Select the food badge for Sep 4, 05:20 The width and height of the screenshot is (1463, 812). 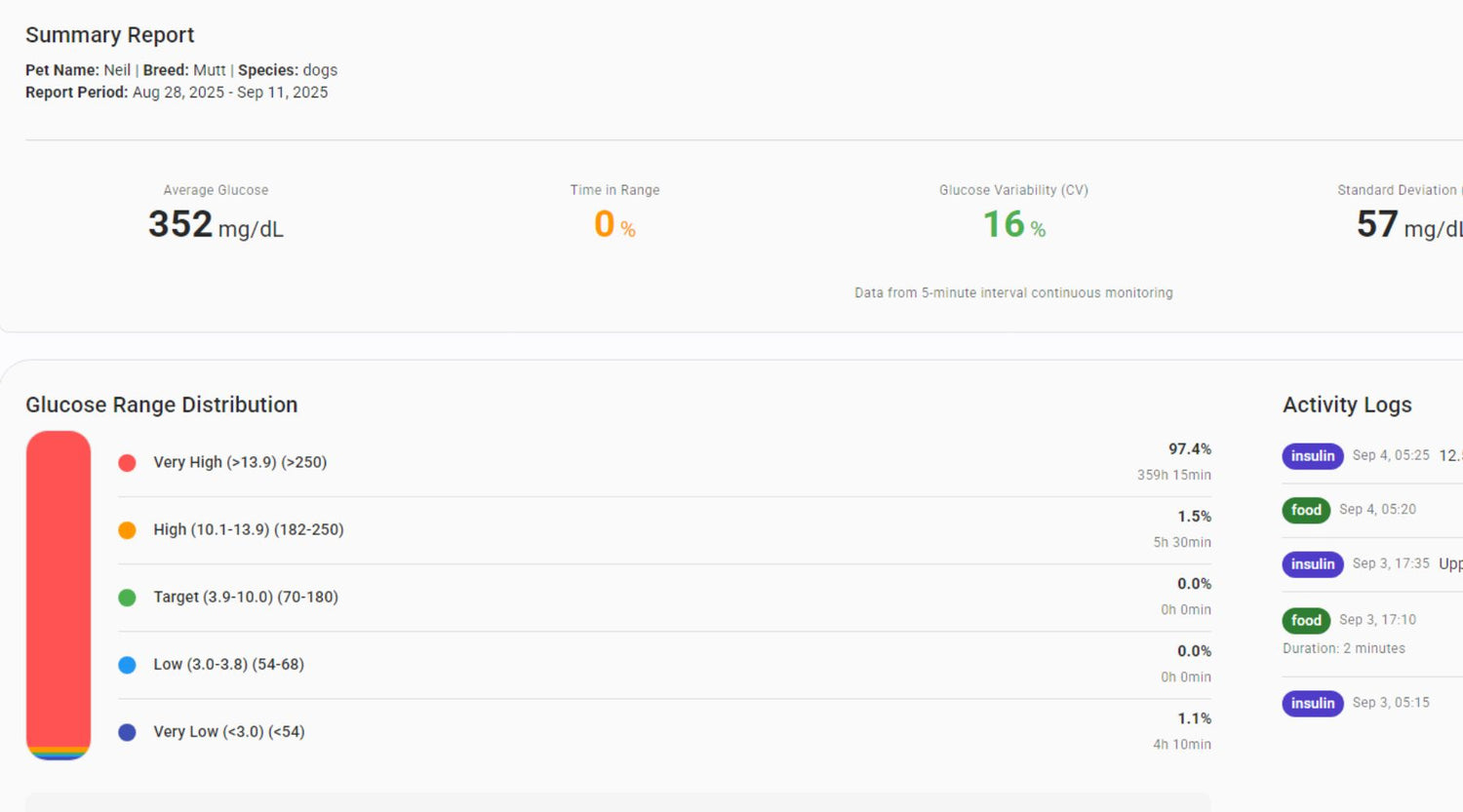(1305, 510)
